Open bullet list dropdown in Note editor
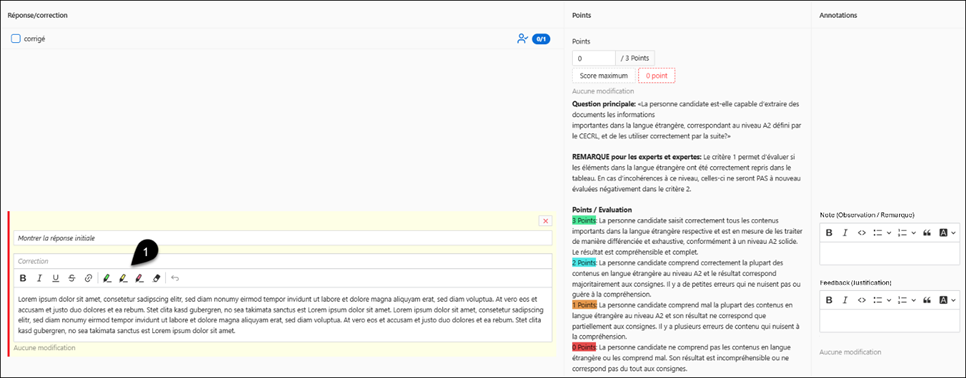 pos(881,233)
